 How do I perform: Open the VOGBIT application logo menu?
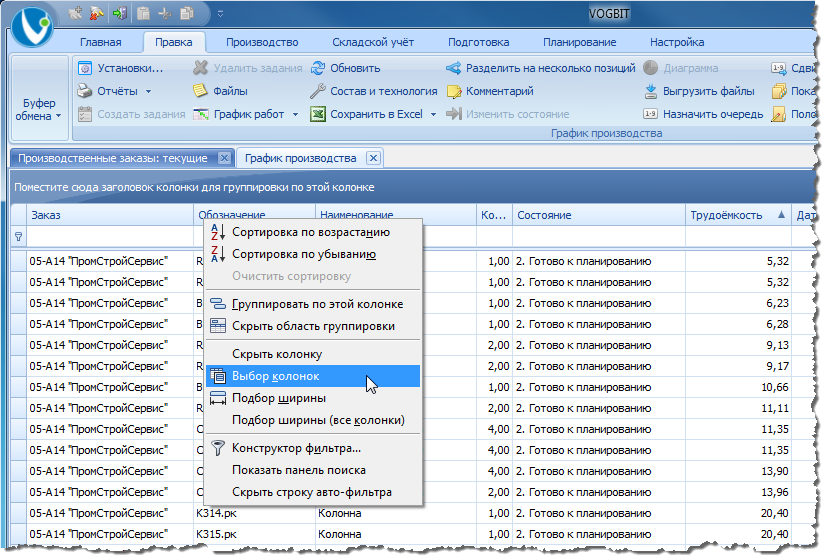click(x=32, y=26)
